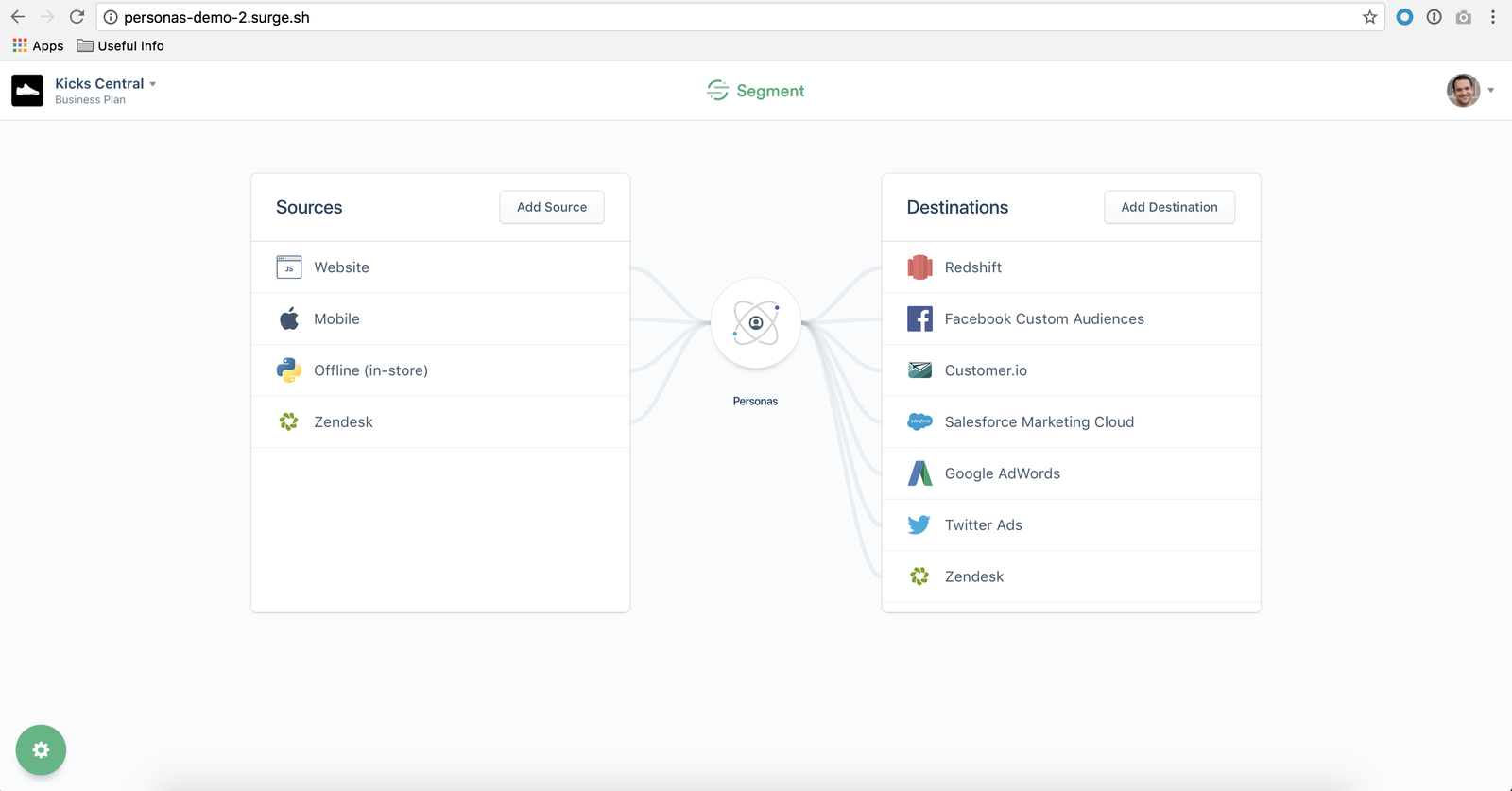Open the Offline (in-store) source
Viewport: 1512px width, 791px height.
click(x=440, y=370)
